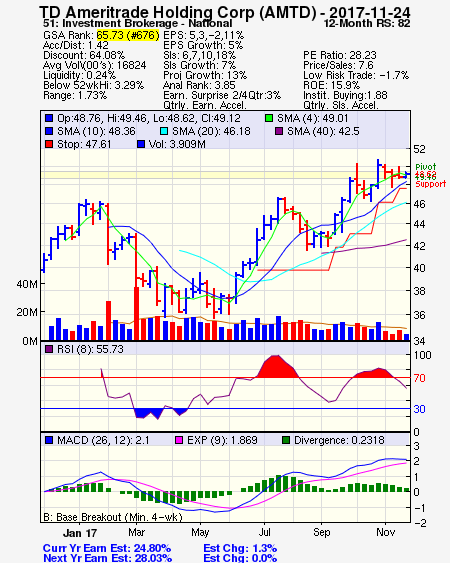Click the 20M volume axis label
The width and height of the screenshot is (450, 563).
27,312
